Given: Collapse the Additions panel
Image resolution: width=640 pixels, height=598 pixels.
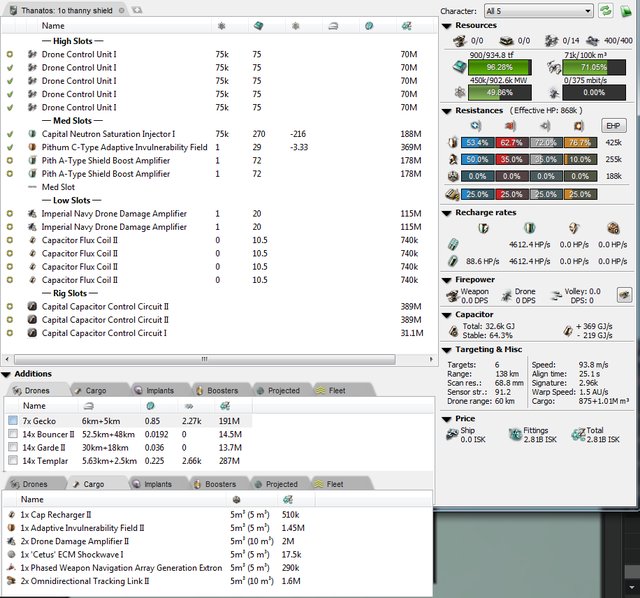Looking at the screenshot, I should (6, 374).
